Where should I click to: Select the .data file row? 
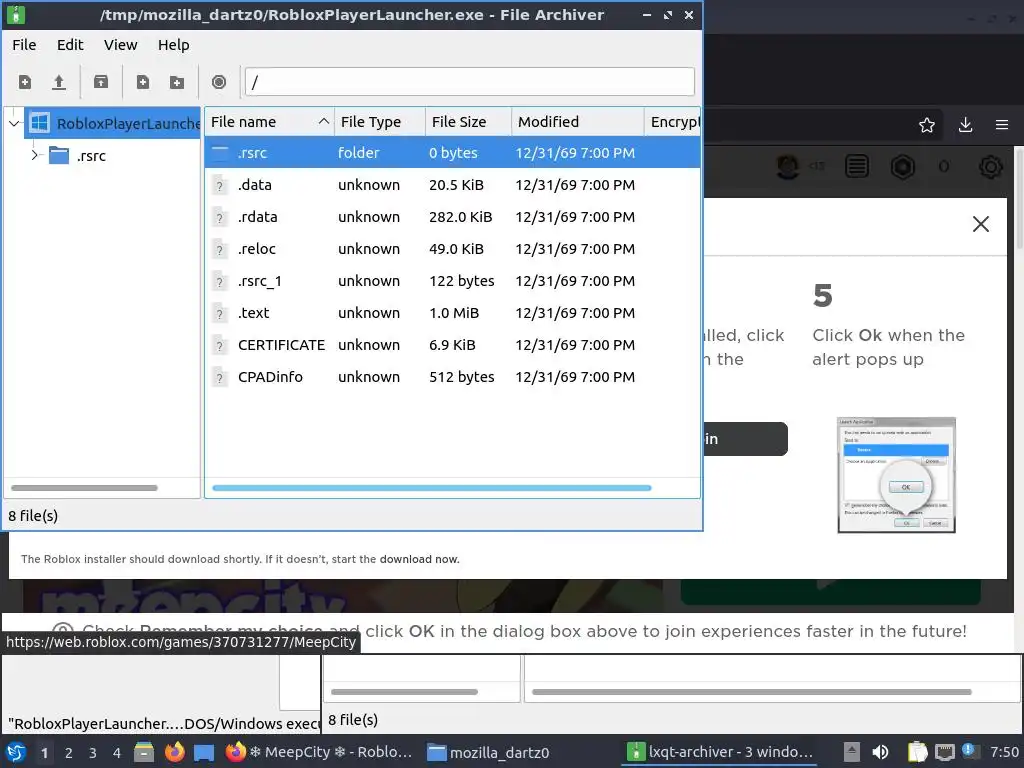(x=453, y=185)
